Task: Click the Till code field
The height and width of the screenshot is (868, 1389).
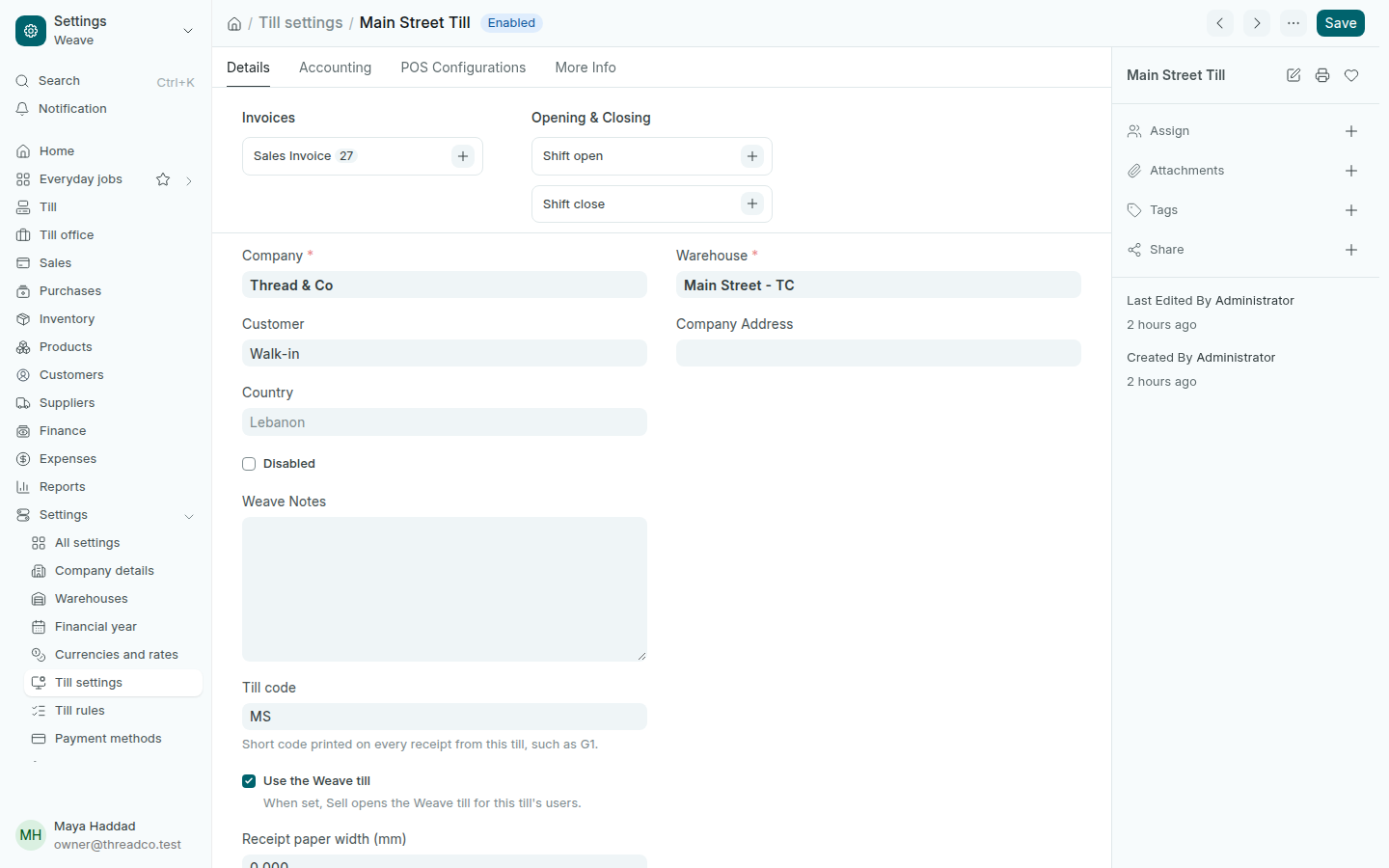Action: click(445, 717)
